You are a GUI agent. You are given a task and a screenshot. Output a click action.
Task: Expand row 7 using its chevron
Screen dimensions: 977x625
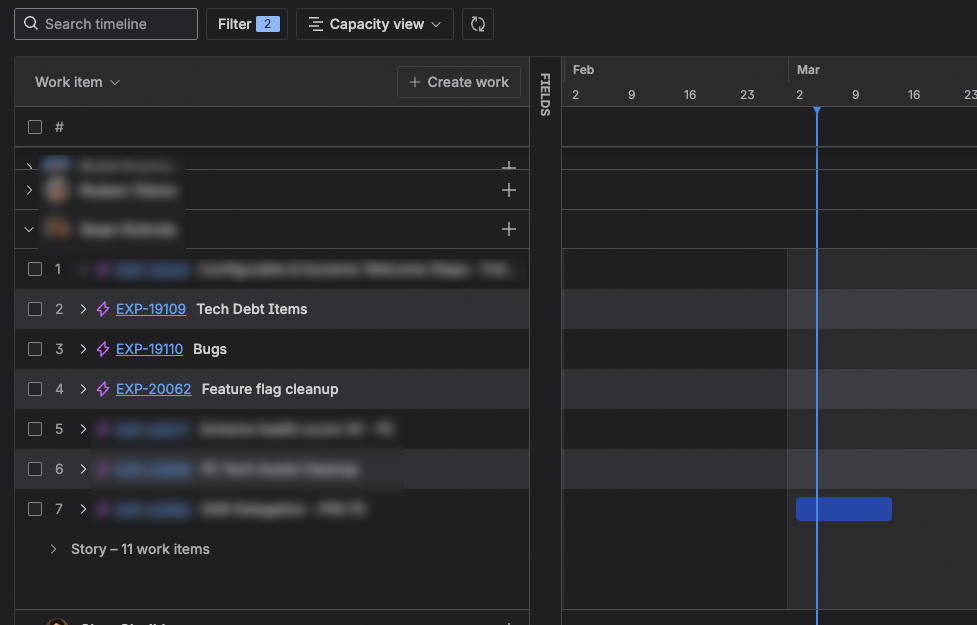[x=83, y=509]
